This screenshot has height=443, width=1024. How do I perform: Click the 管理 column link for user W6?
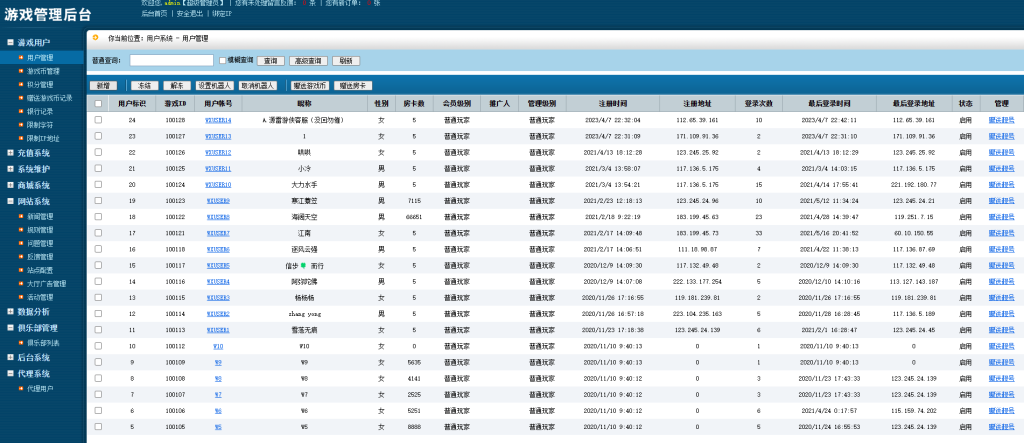1001,411
